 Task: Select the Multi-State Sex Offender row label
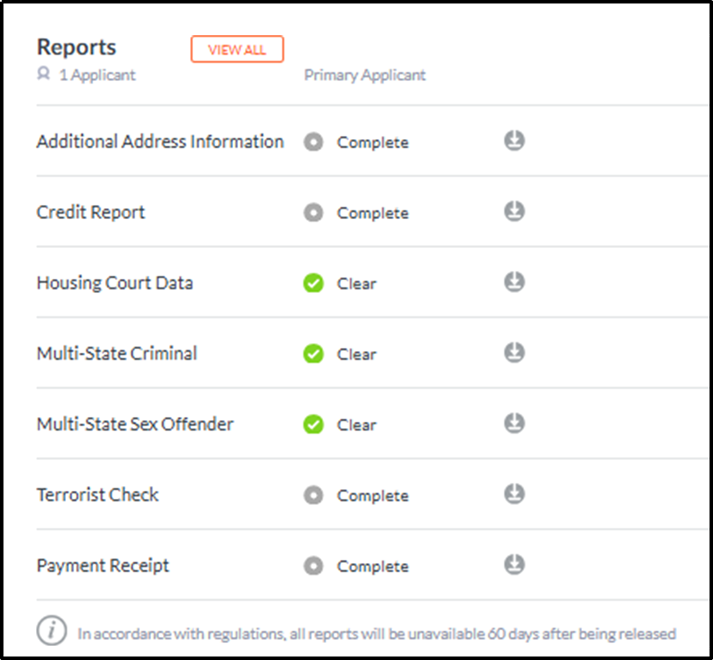(135, 424)
